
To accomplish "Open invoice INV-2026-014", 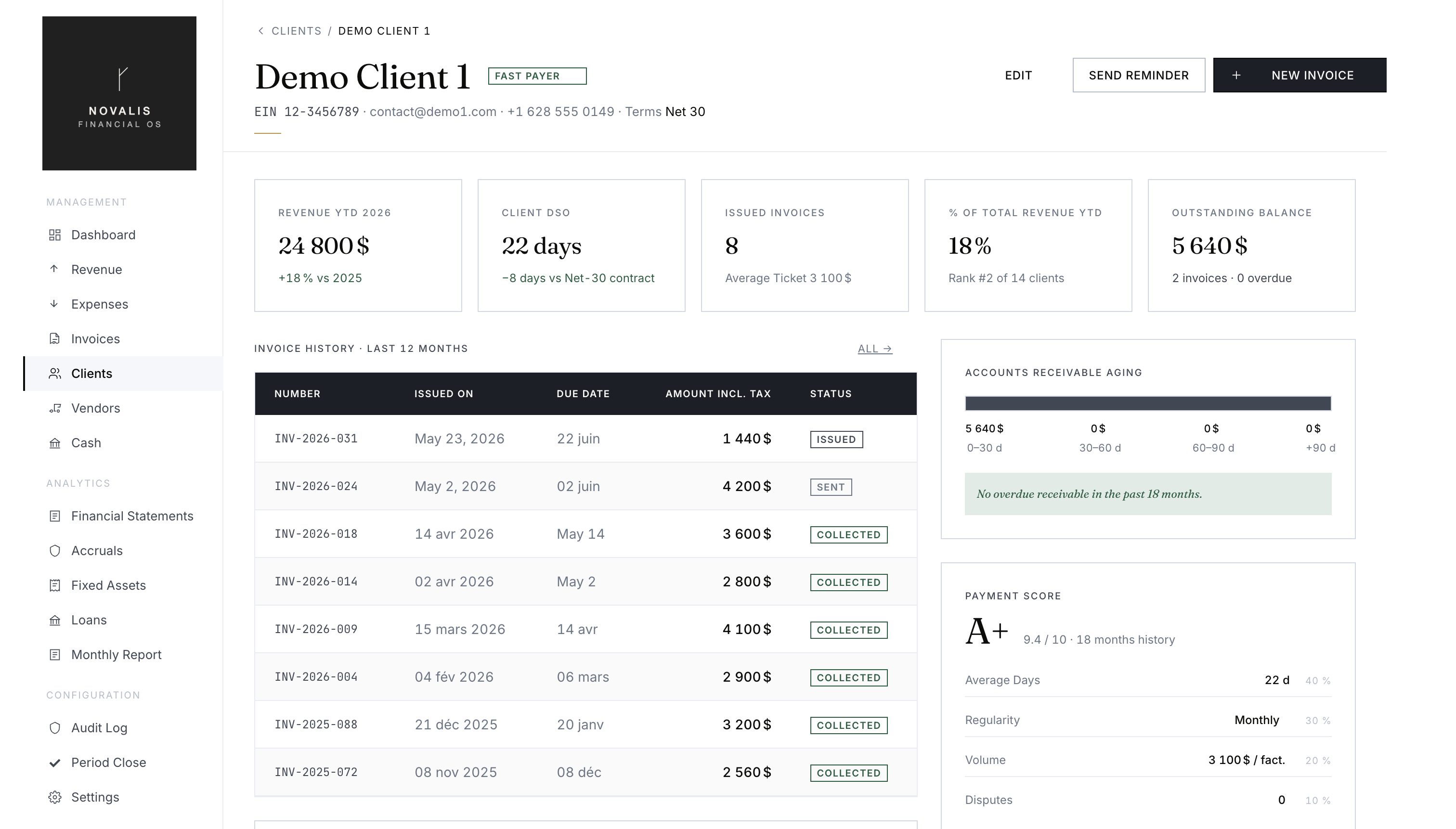I will coord(315,582).
